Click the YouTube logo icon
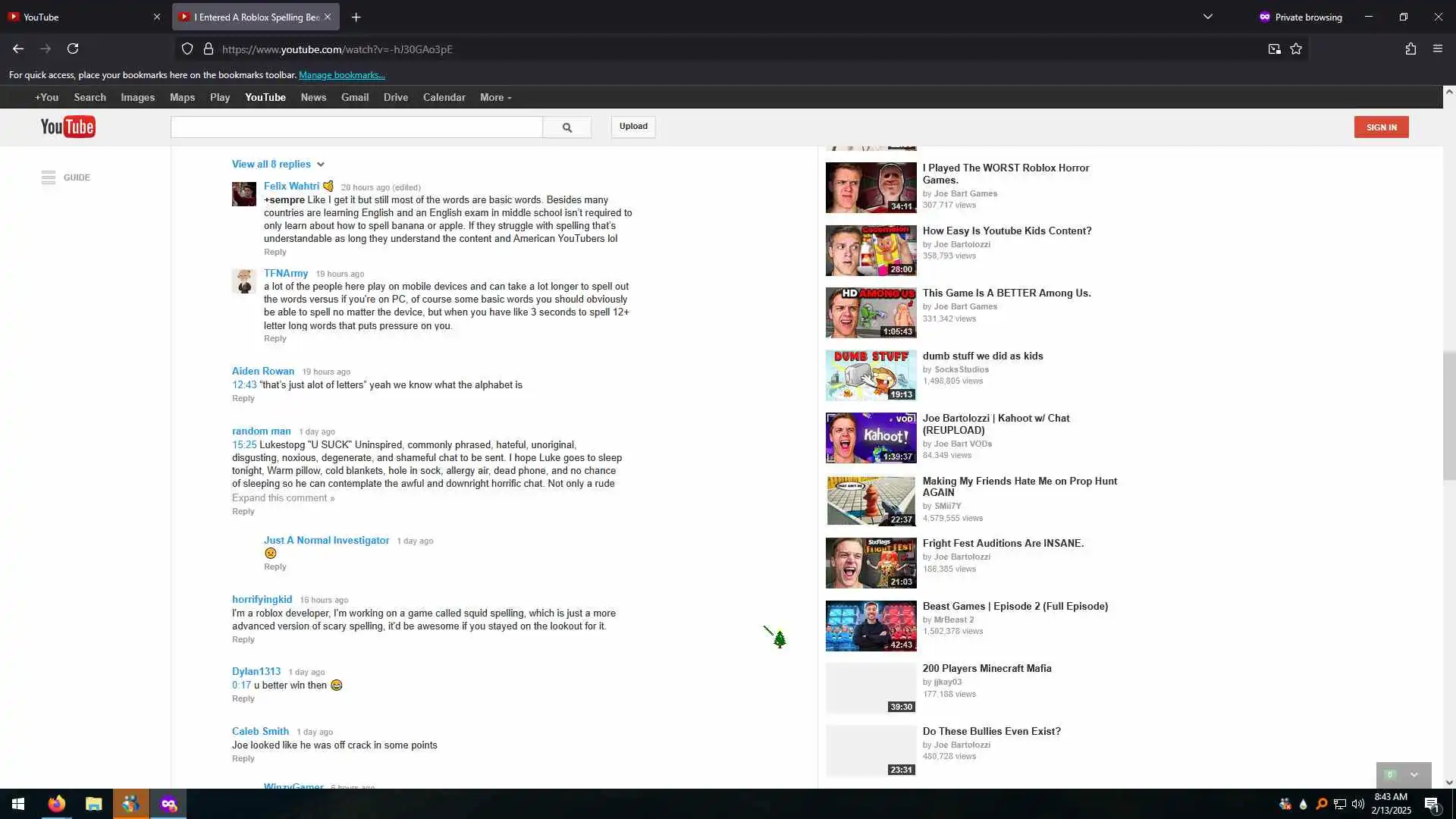 (x=67, y=127)
